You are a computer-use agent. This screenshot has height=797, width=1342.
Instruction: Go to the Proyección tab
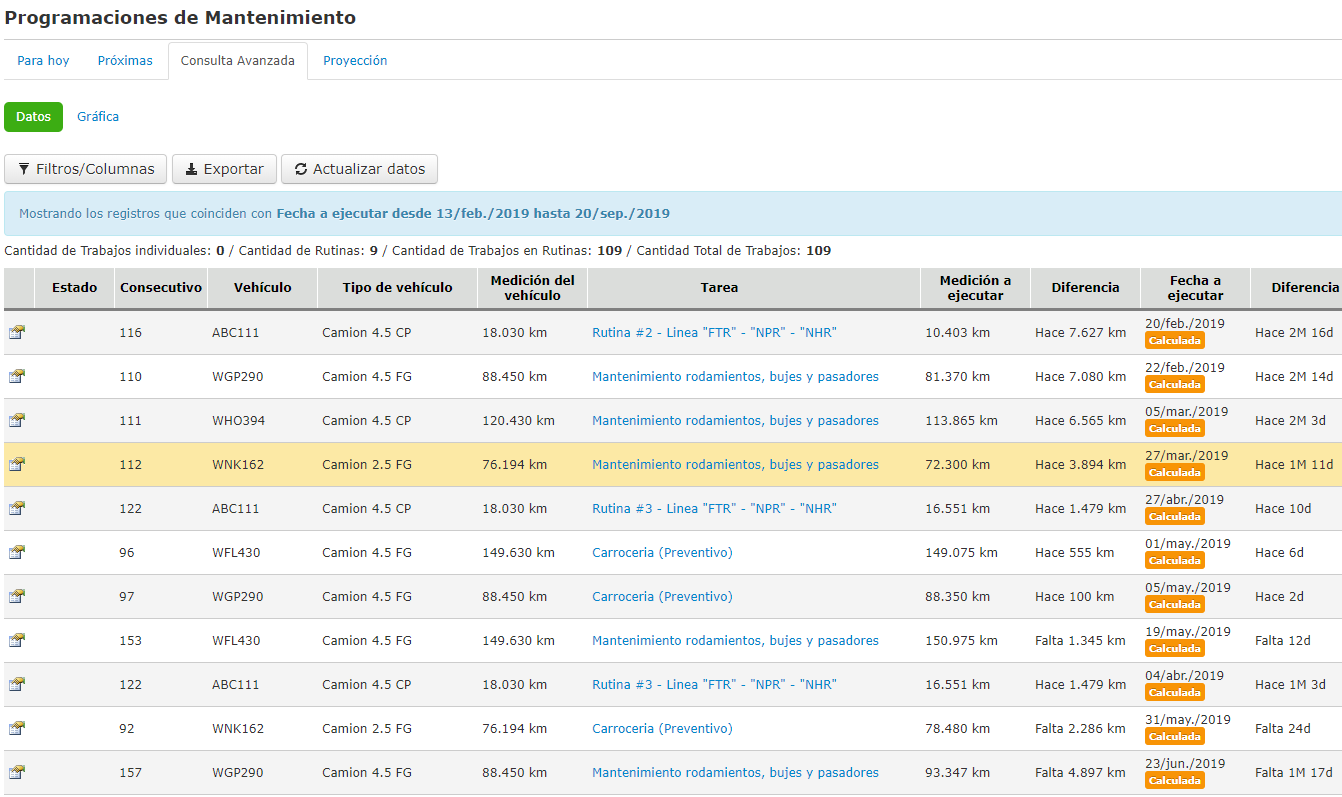(x=355, y=61)
